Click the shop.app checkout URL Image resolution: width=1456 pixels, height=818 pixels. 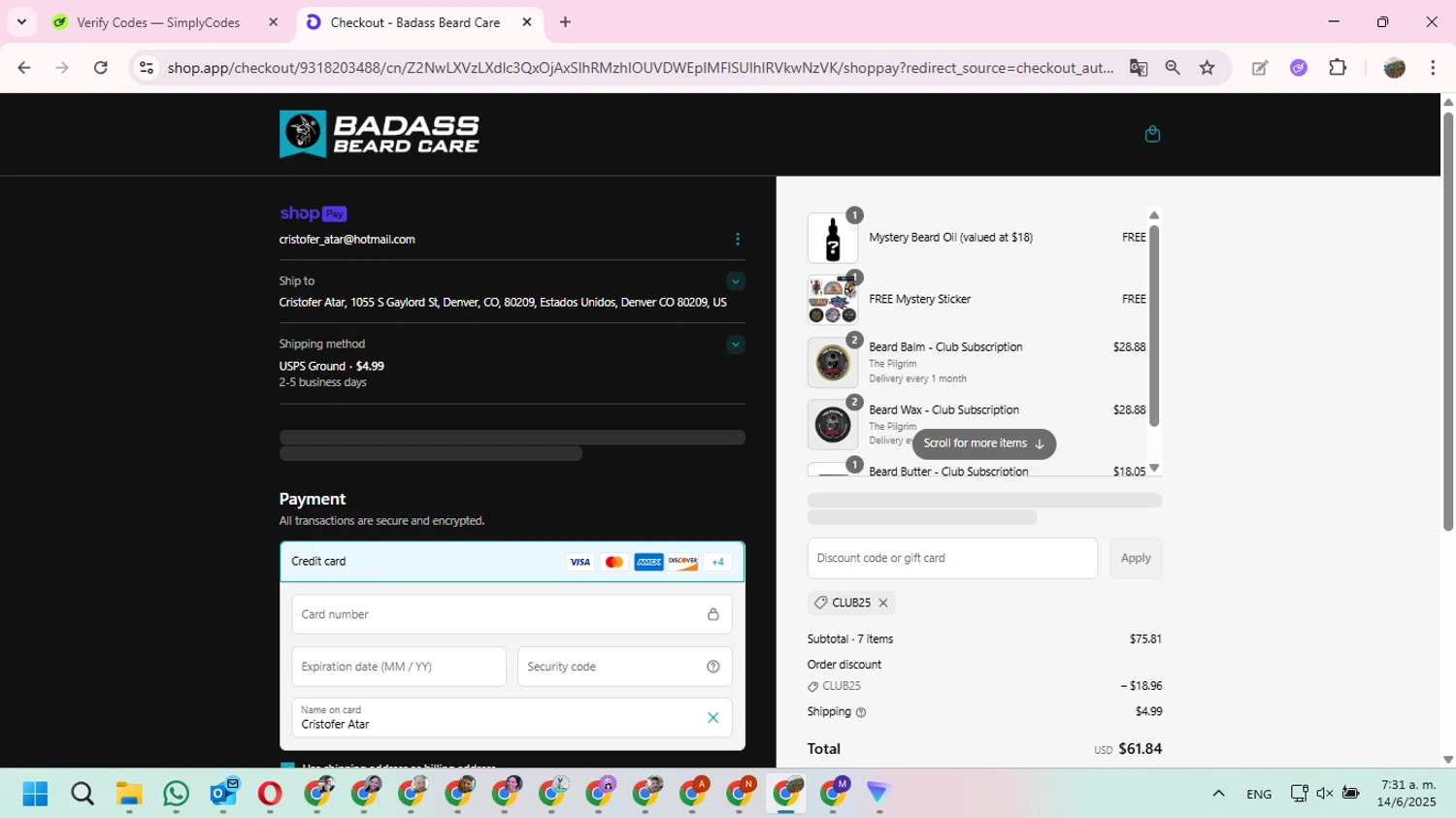click(641, 68)
